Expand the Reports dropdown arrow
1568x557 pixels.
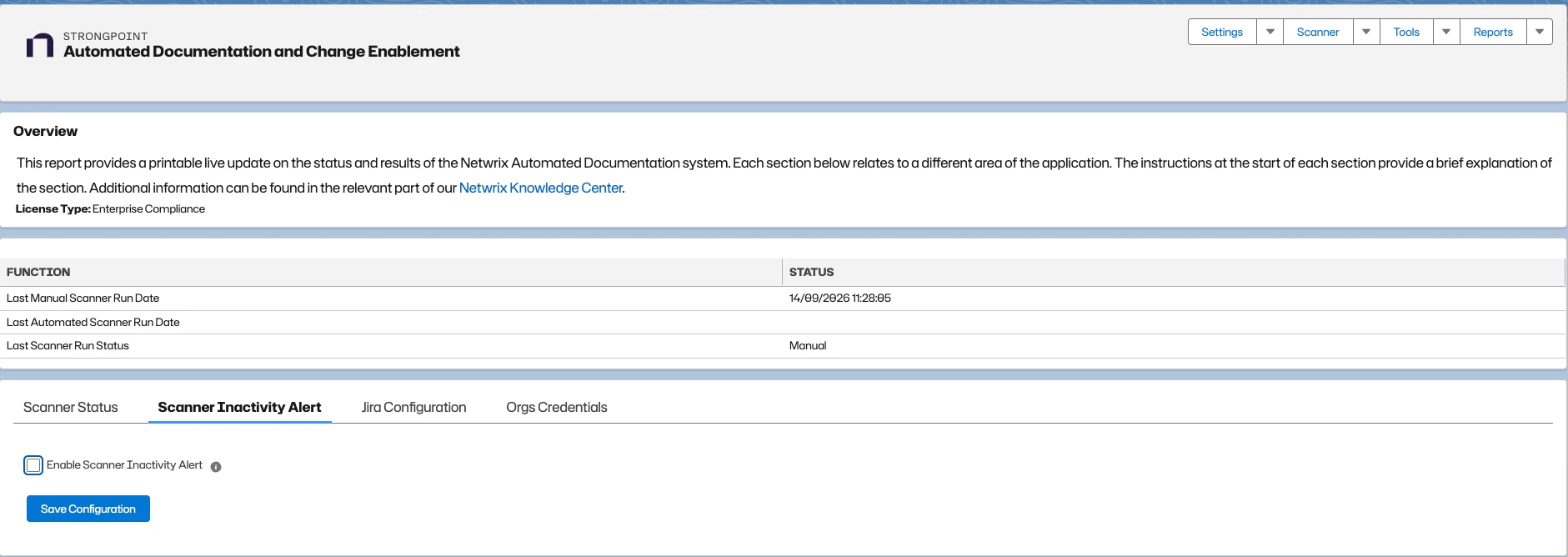[x=1540, y=32]
